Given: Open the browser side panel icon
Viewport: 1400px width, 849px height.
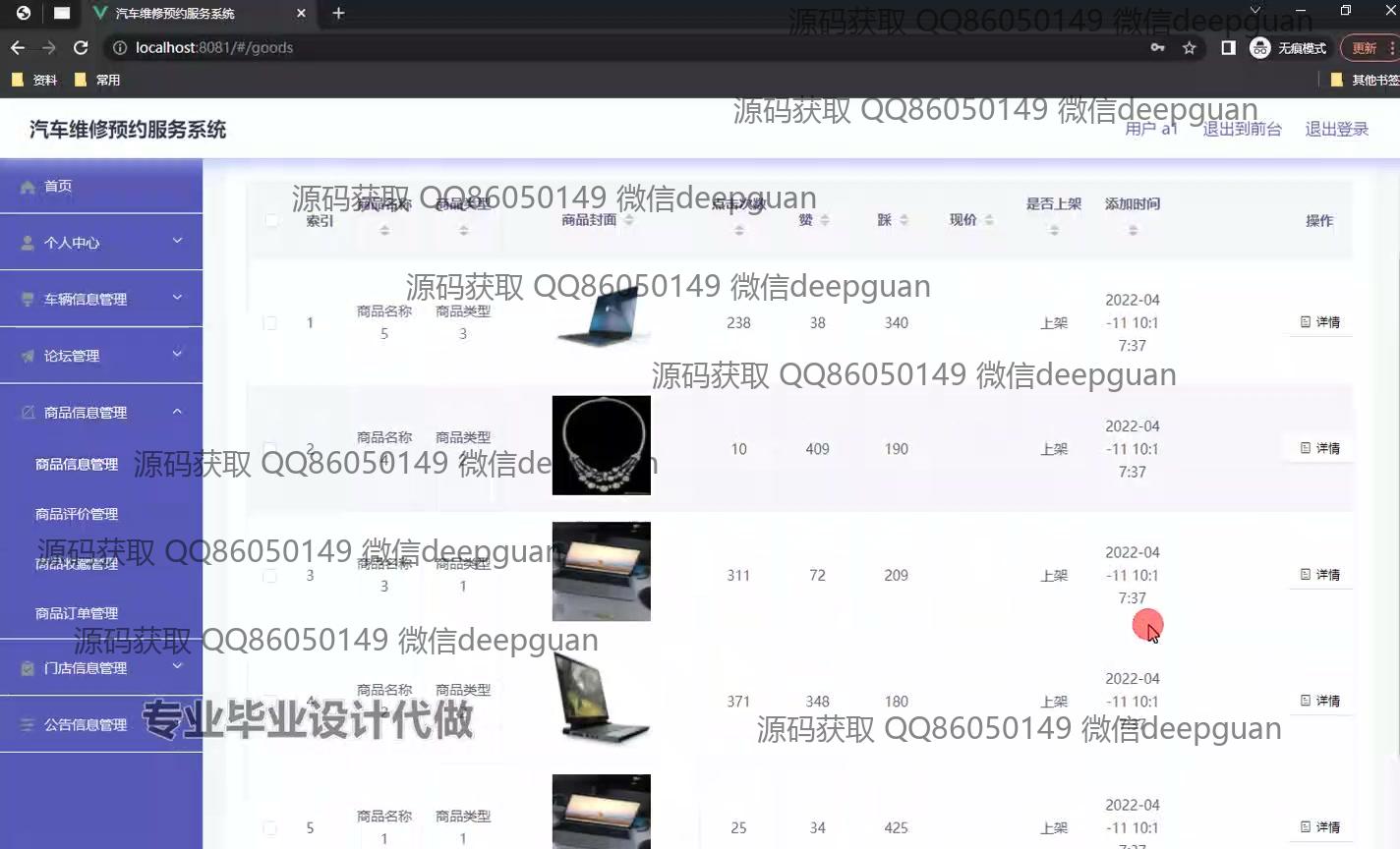Looking at the screenshot, I should (1228, 47).
